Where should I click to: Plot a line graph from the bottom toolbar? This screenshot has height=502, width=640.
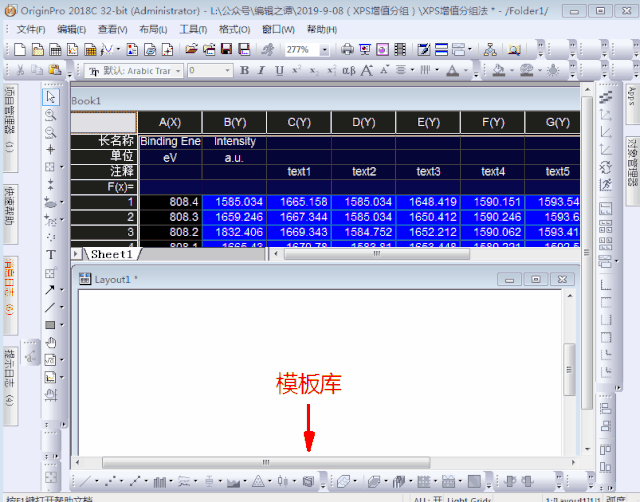click(x=85, y=482)
